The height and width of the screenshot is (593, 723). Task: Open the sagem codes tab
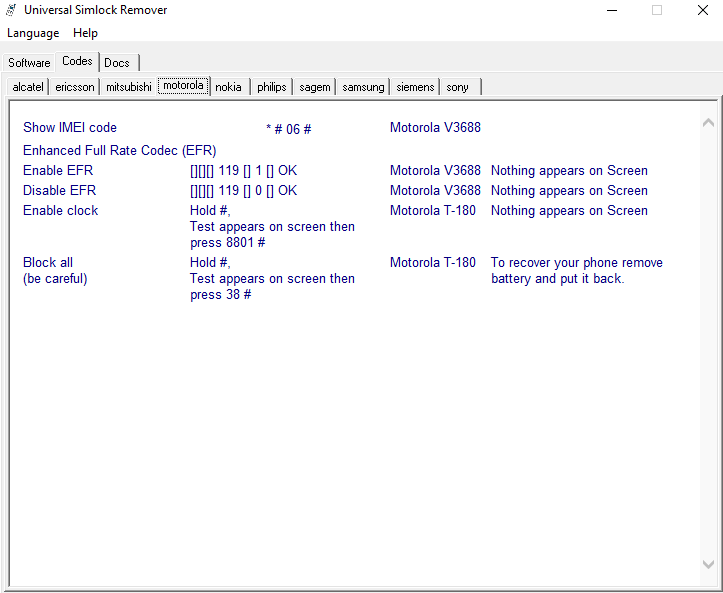point(315,87)
